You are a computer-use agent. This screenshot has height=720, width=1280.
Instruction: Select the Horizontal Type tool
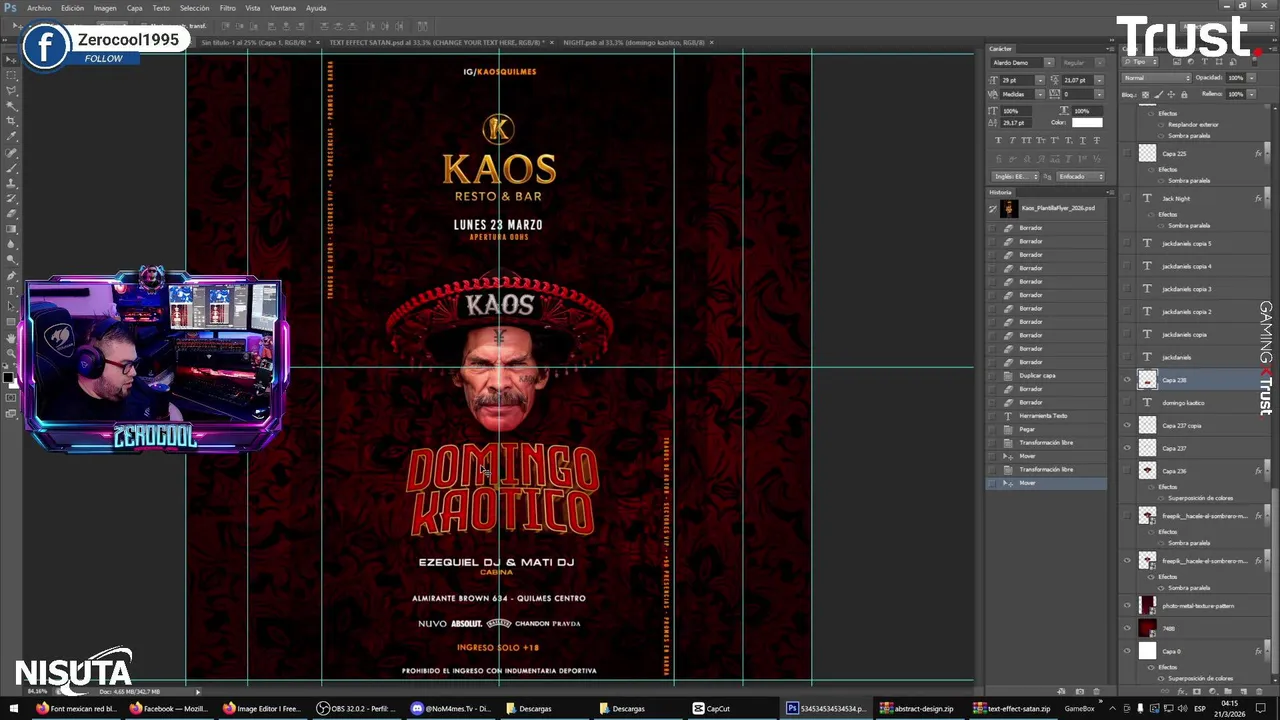pos(11,290)
